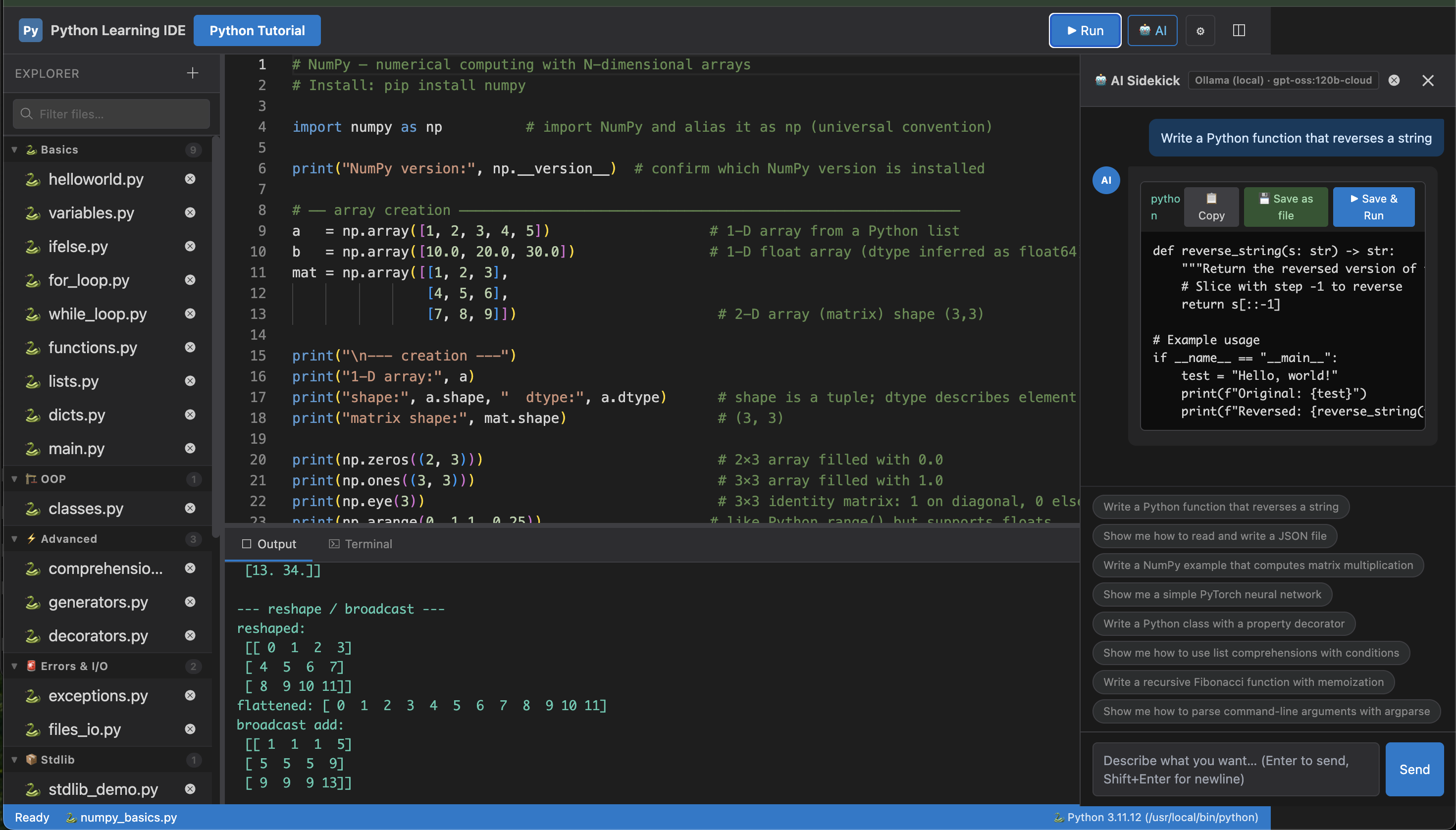Send the chat message
The image size is (1456, 830).
[1414, 769]
